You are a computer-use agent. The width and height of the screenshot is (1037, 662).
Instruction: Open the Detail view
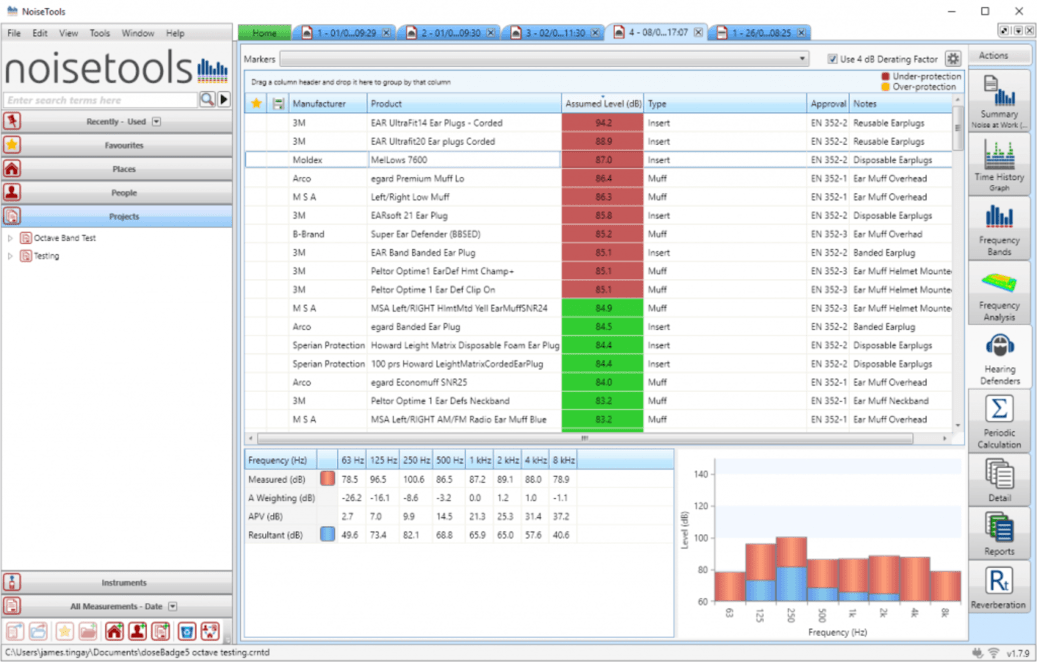[999, 480]
